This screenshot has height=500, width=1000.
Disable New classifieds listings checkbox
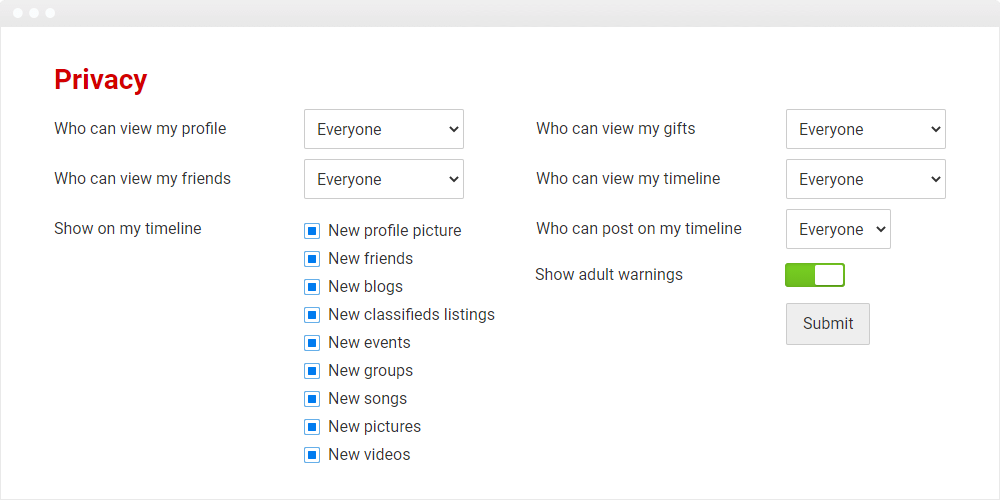[x=312, y=315]
